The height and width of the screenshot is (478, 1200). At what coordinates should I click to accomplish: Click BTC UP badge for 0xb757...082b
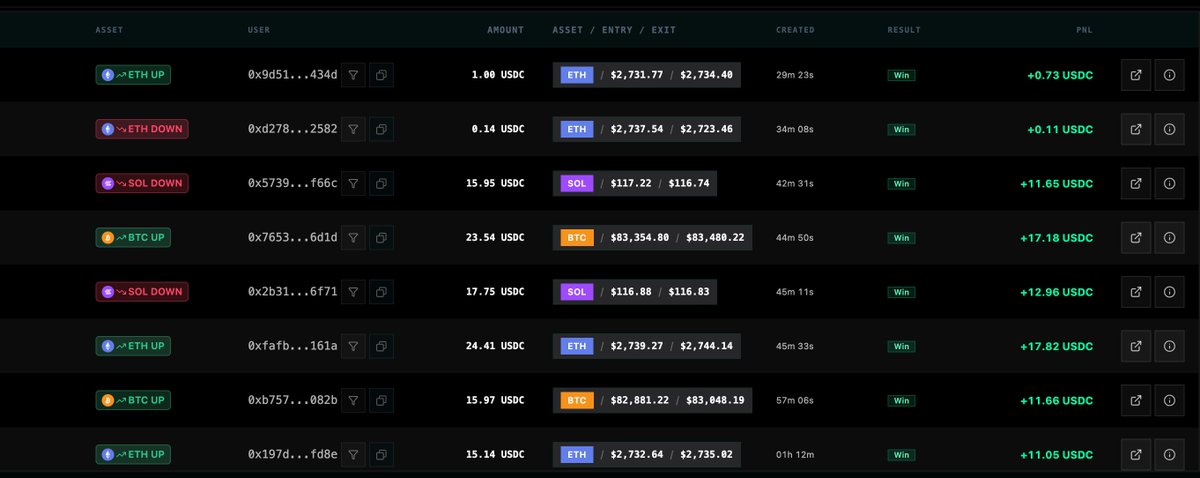(x=133, y=400)
